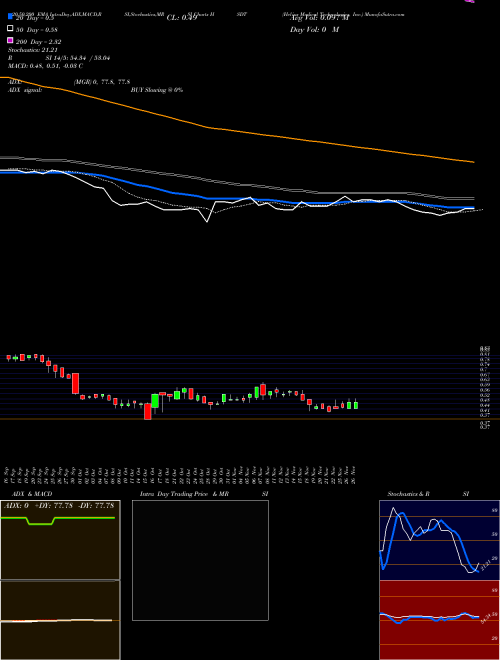This screenshot has height=660, width=500.
Task: Click the 'SI 14/3: 34.34 / 33.04' value
Action: click(78, 58)
